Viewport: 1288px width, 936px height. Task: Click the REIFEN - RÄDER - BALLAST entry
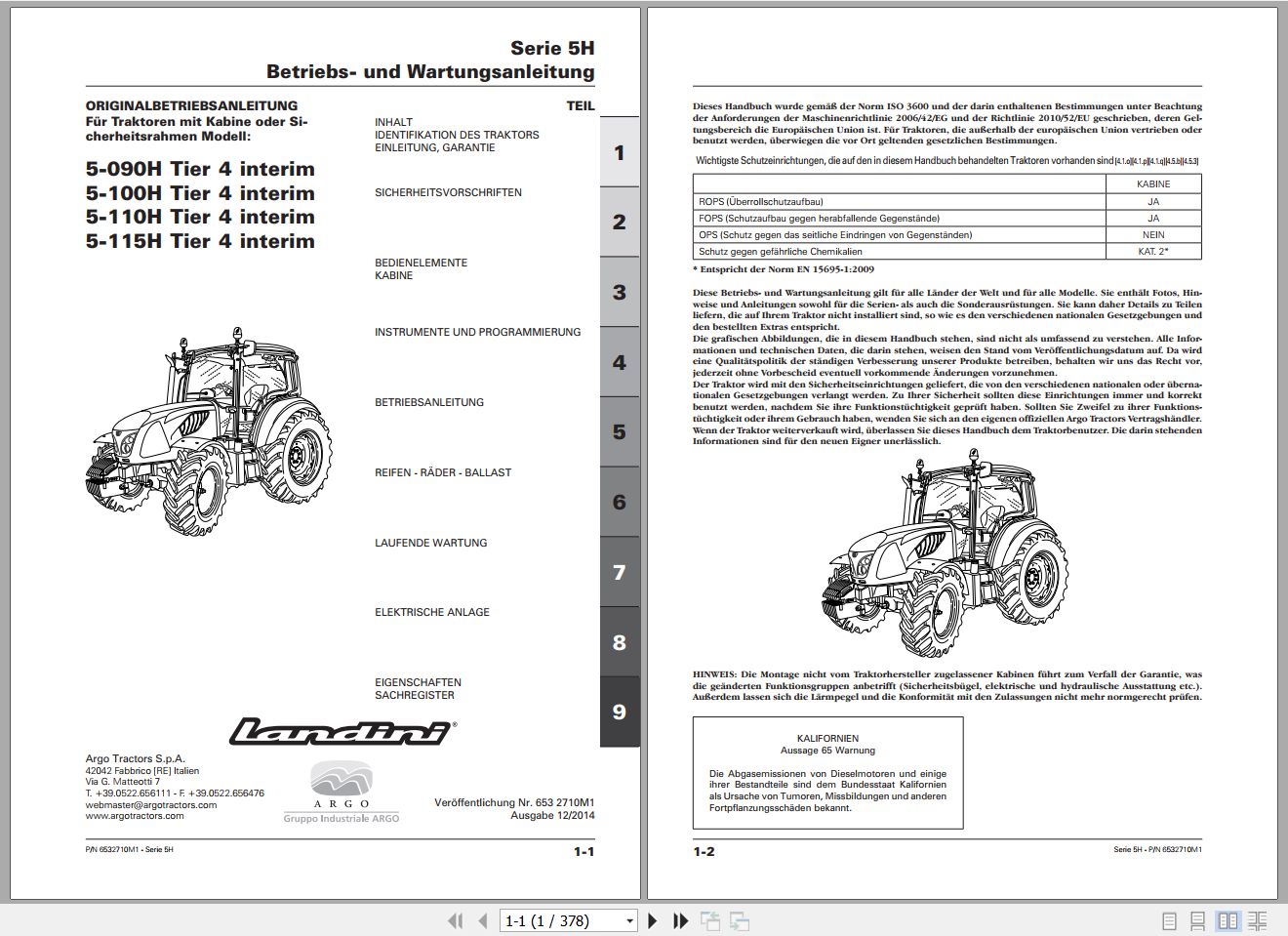point(443,472)
